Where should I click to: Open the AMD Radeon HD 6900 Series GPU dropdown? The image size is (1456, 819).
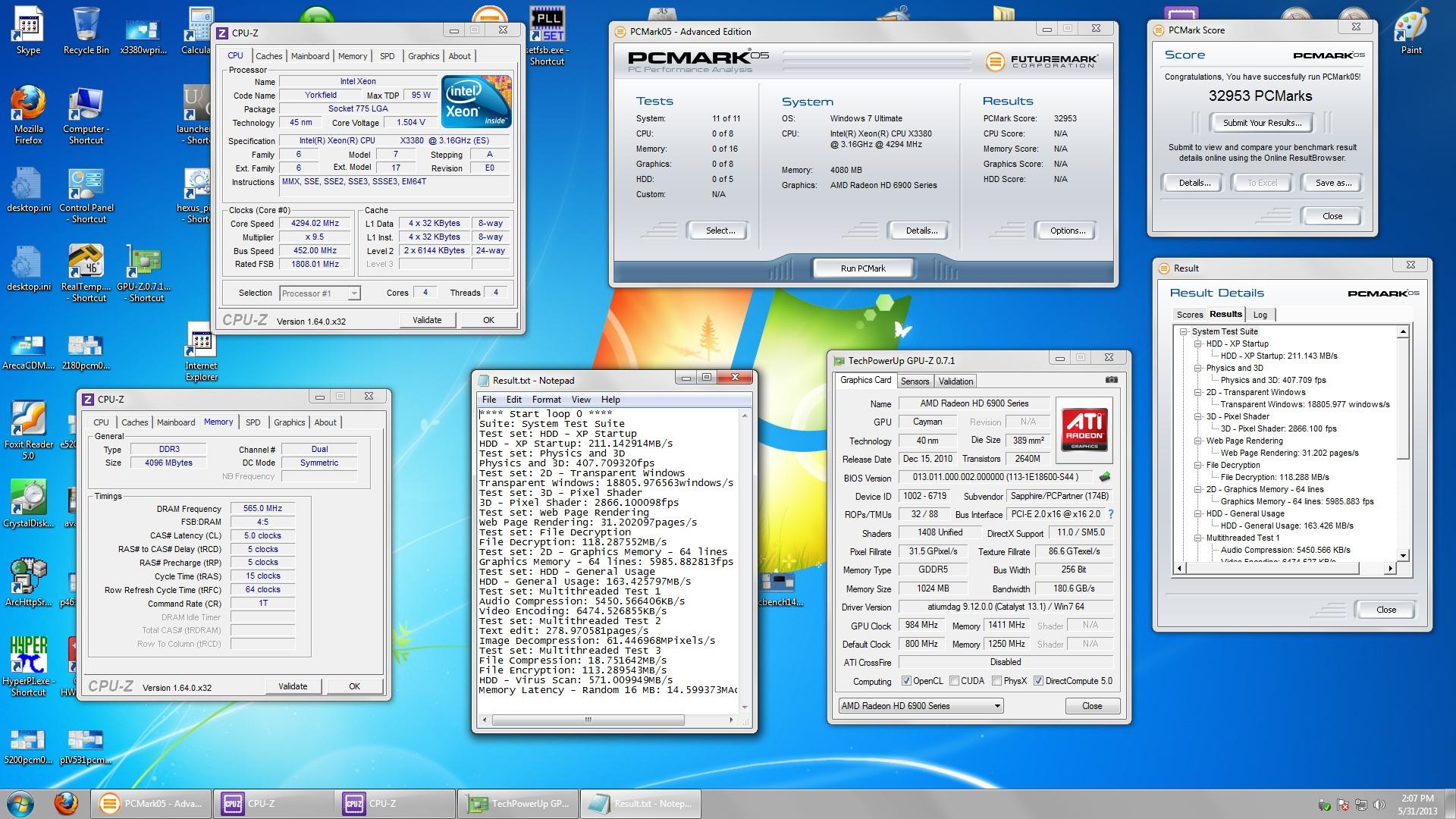(921, 706)
